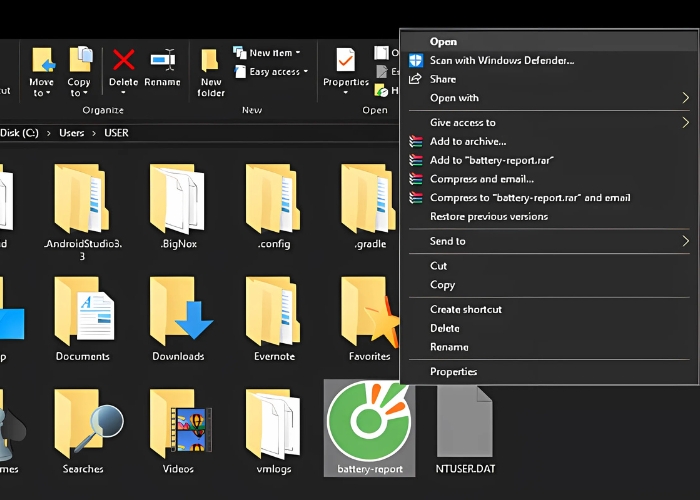The height and width of the screenshot is (500, 700).
Task: Select Add to archive in context menu
Action: tap(468, 142)
